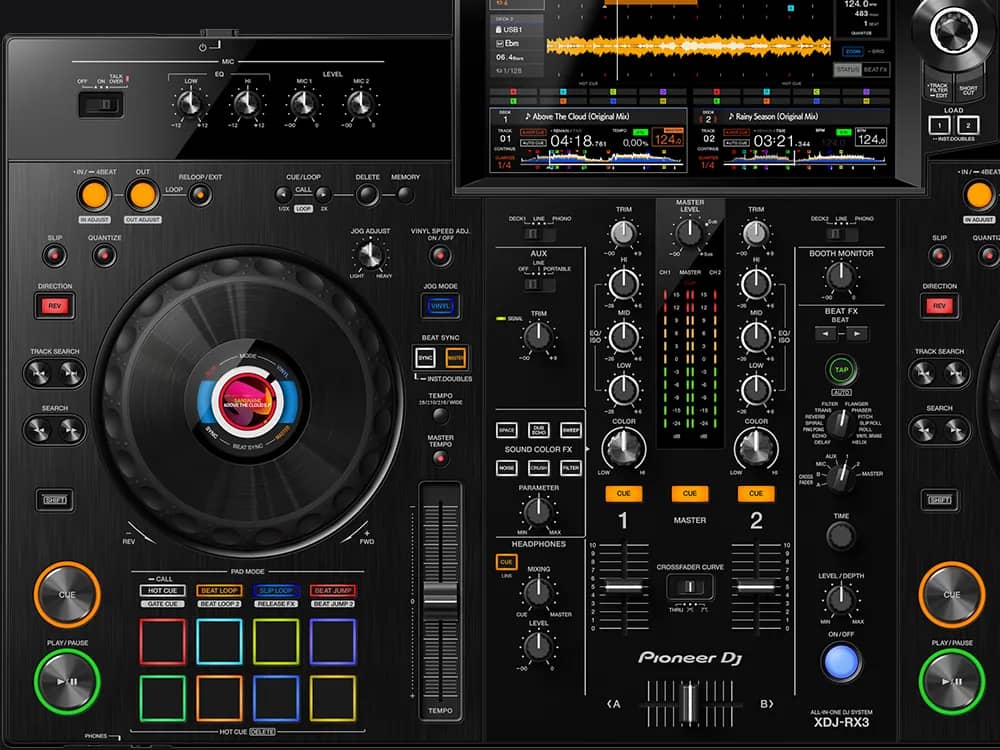Select HOT CUE pad mode

click(x=163, y=591)
